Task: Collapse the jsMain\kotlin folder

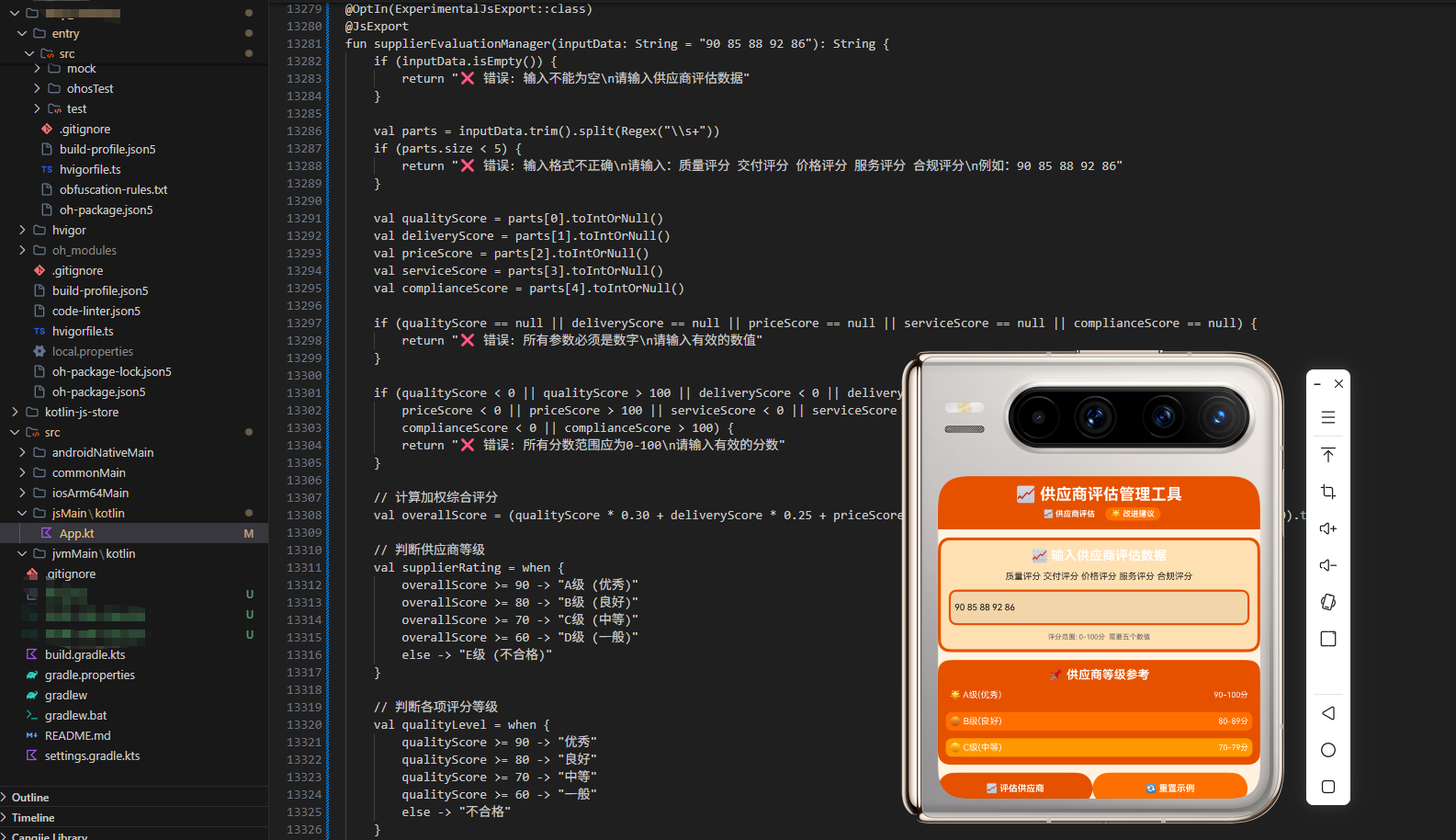Action: [22, 513]
